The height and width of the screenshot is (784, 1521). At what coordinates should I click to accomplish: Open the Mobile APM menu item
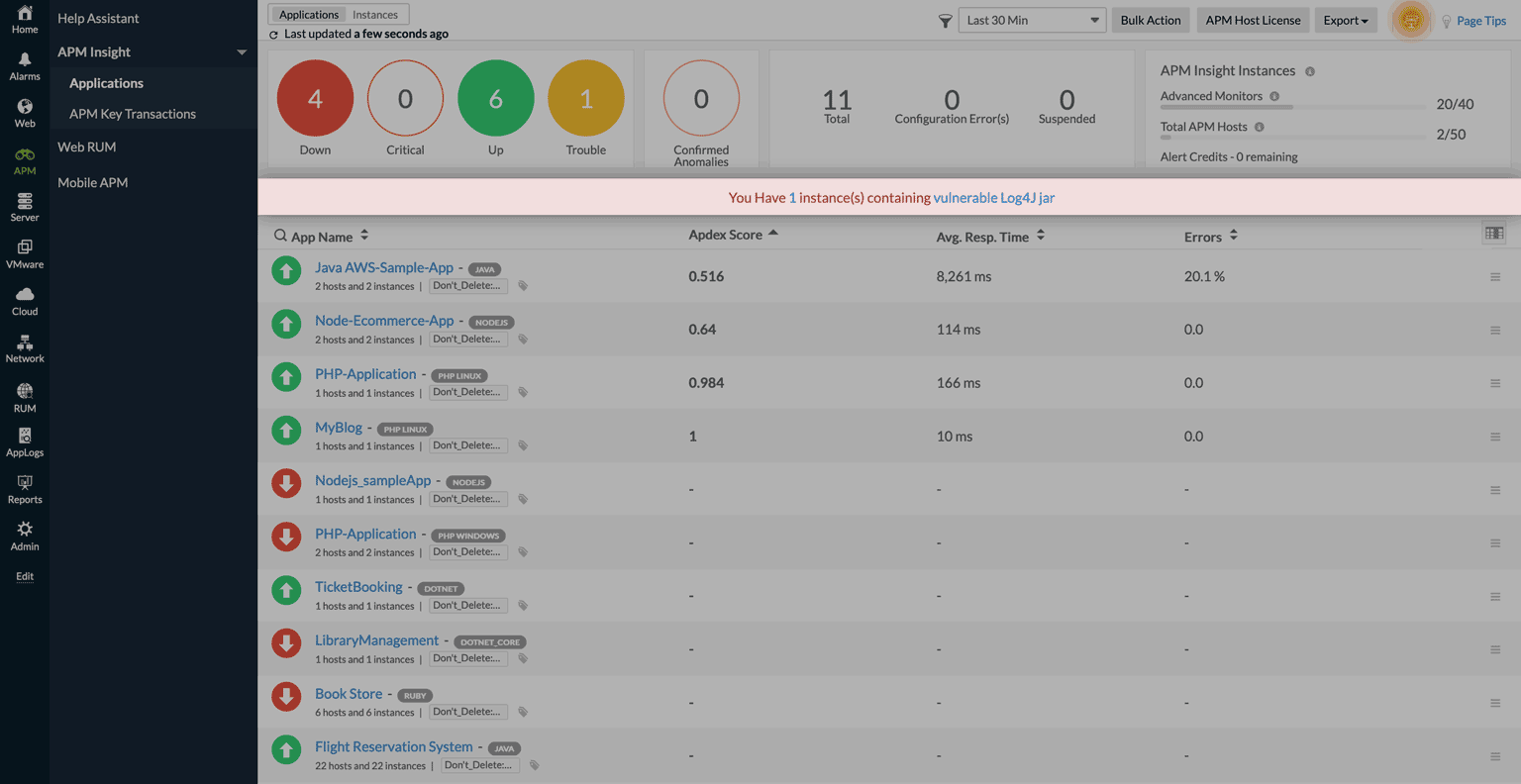[x=93, y=182]
